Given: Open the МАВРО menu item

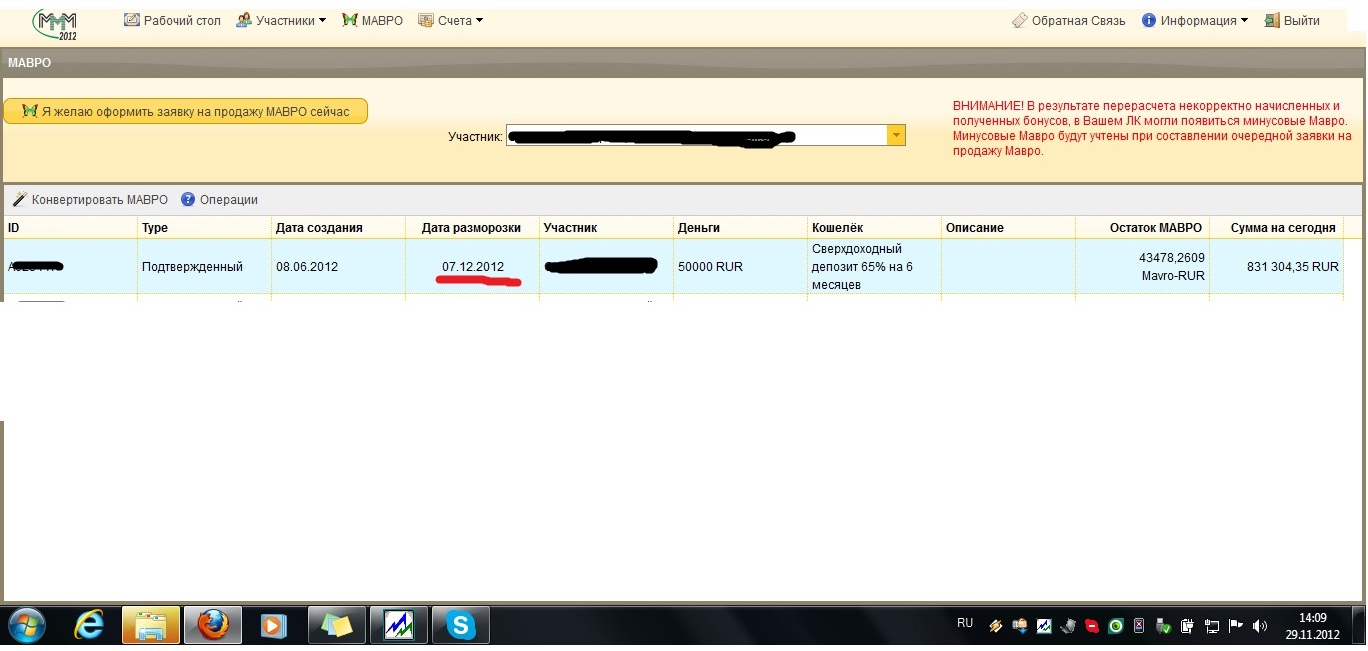Looking at the screenshot, I should click(372, 20).
